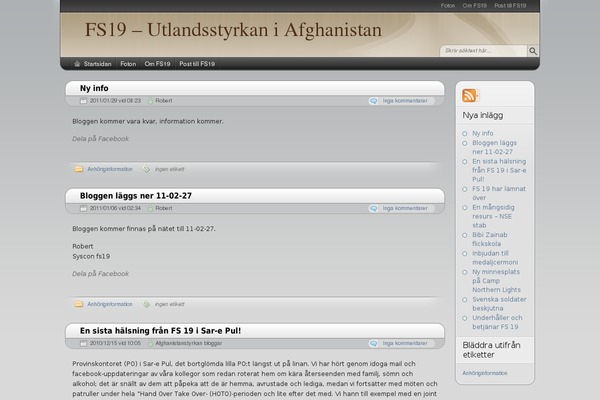This screenshot has height=400, width=600.
Task: Click Post till FS19 in top header strip
Action: [510, 6]
